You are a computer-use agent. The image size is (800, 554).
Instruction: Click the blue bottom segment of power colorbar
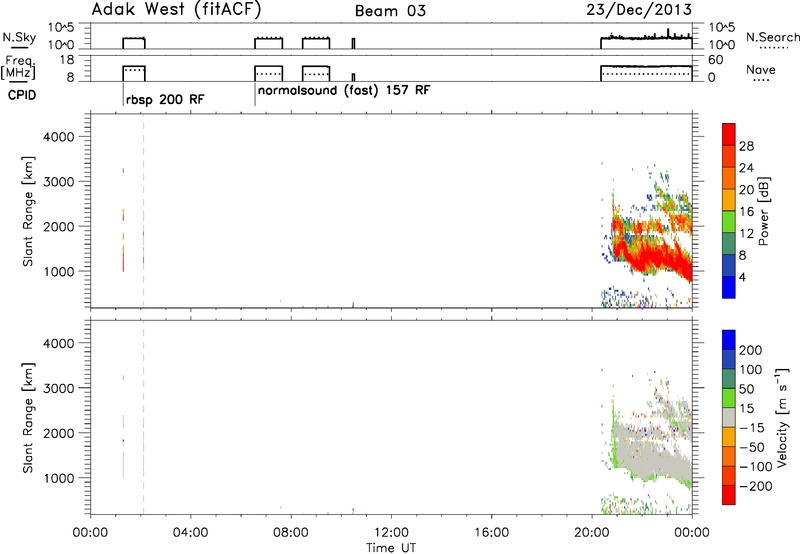tap(729, 287)
